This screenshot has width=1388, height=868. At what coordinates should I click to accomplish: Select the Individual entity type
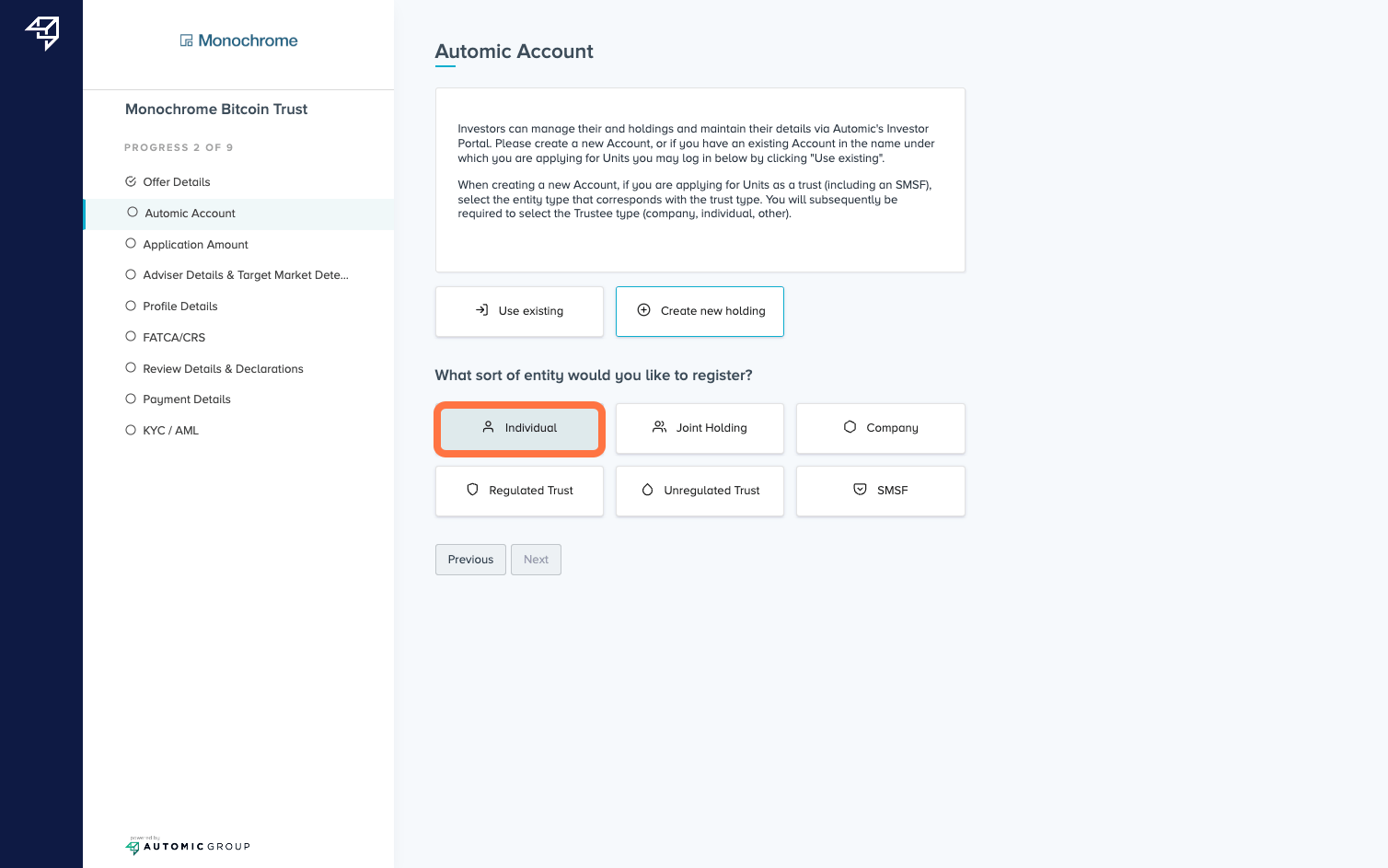click(519, 428)
